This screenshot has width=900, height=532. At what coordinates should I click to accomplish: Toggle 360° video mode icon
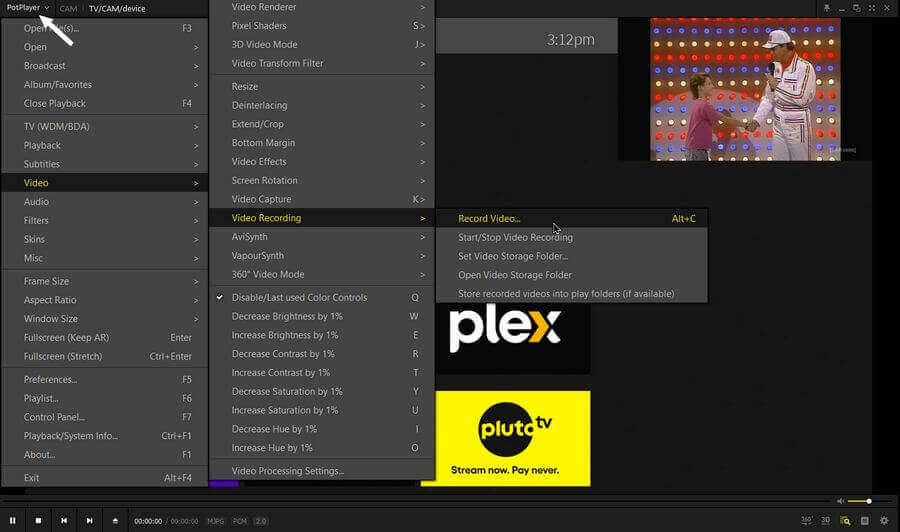(806, 520)
